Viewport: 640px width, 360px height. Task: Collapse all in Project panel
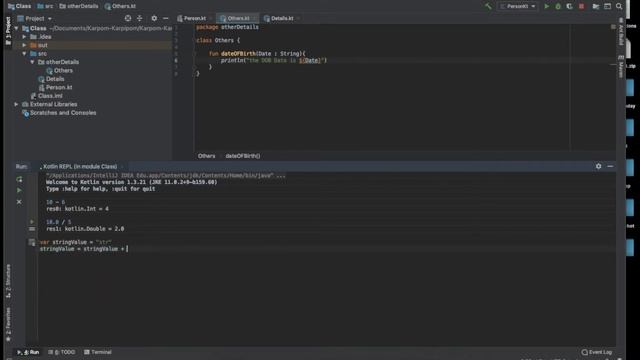pos(140,18)
